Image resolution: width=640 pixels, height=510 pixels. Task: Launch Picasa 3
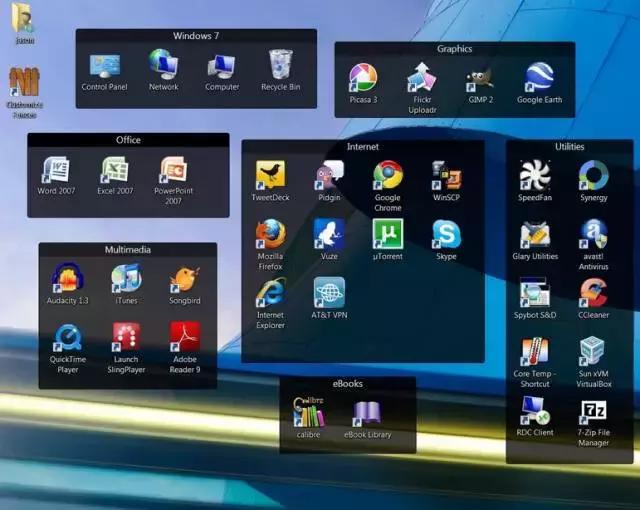[x=362, y=79]
